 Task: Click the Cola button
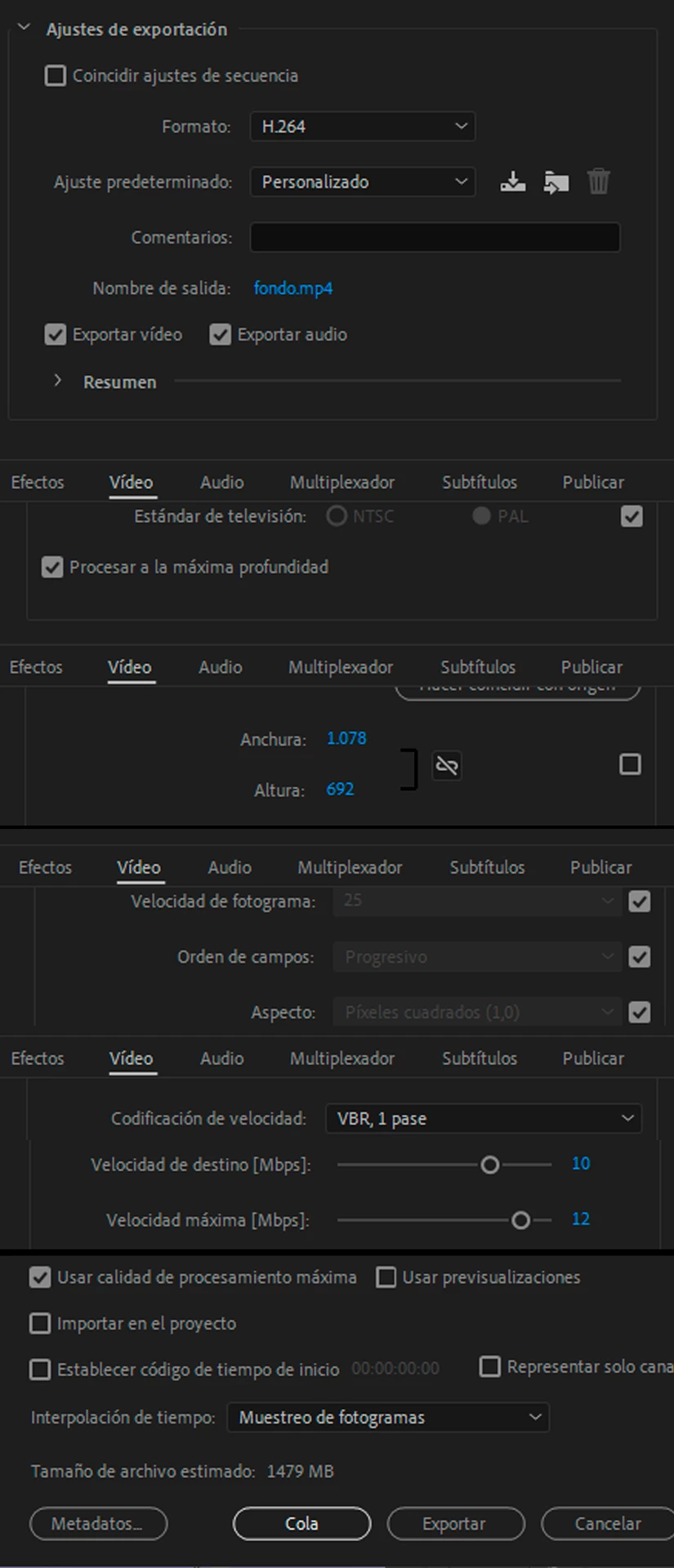[301, 1523]
